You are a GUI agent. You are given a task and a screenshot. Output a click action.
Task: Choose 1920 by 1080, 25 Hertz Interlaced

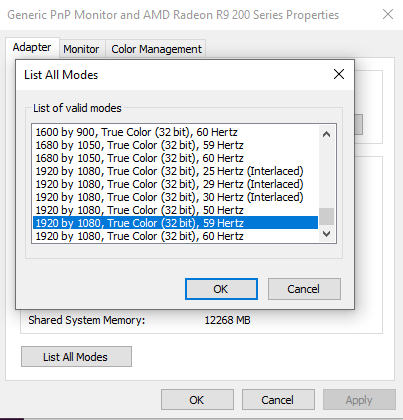tap(175, 171)
